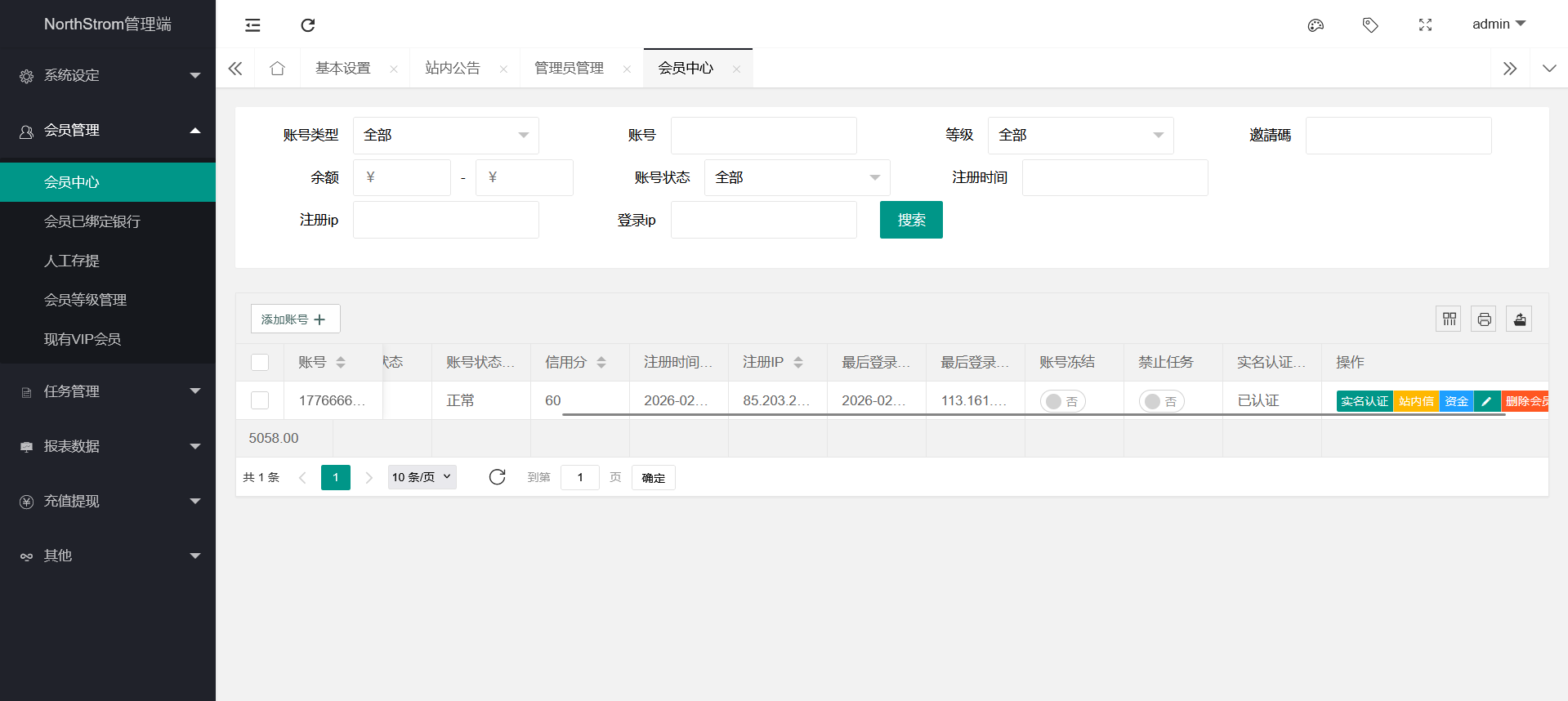Open the 账号类型 dropdown
Viewport: 1568px width, 701px height.
tap(445, 136)
